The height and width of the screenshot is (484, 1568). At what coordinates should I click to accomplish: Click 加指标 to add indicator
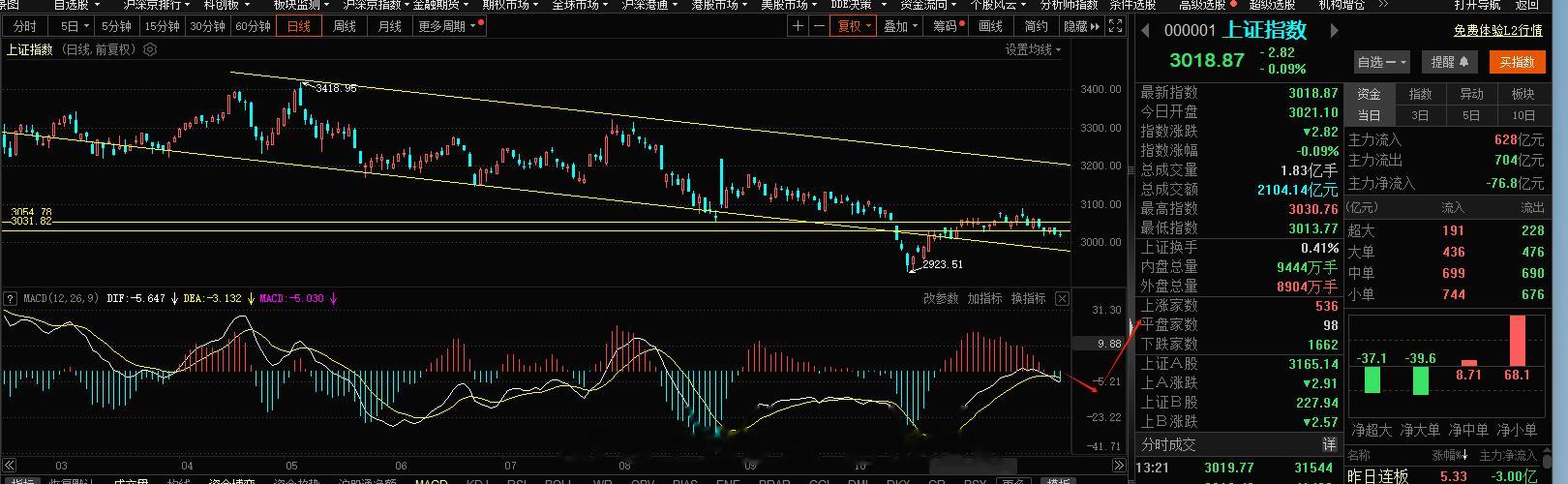(984, 298)
